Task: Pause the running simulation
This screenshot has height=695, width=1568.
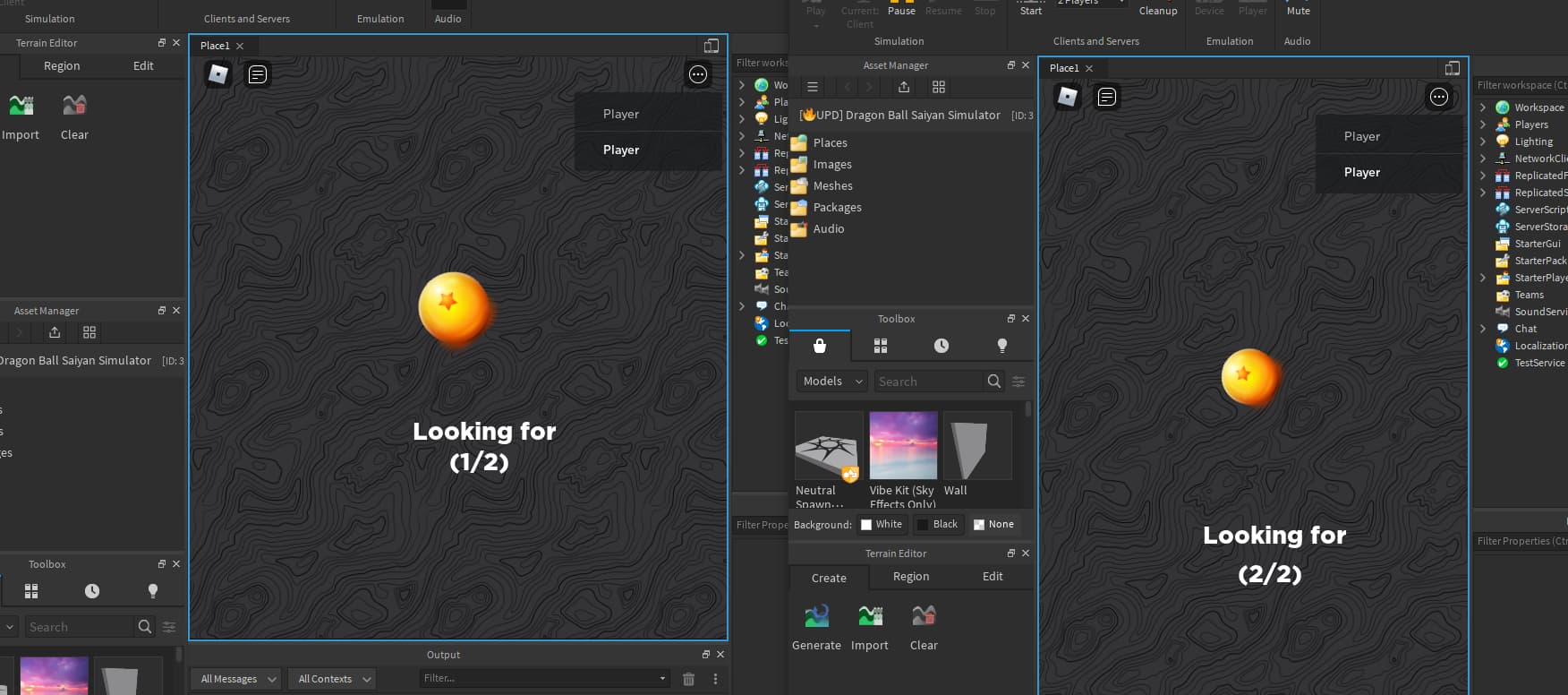Action: [901, 9]
